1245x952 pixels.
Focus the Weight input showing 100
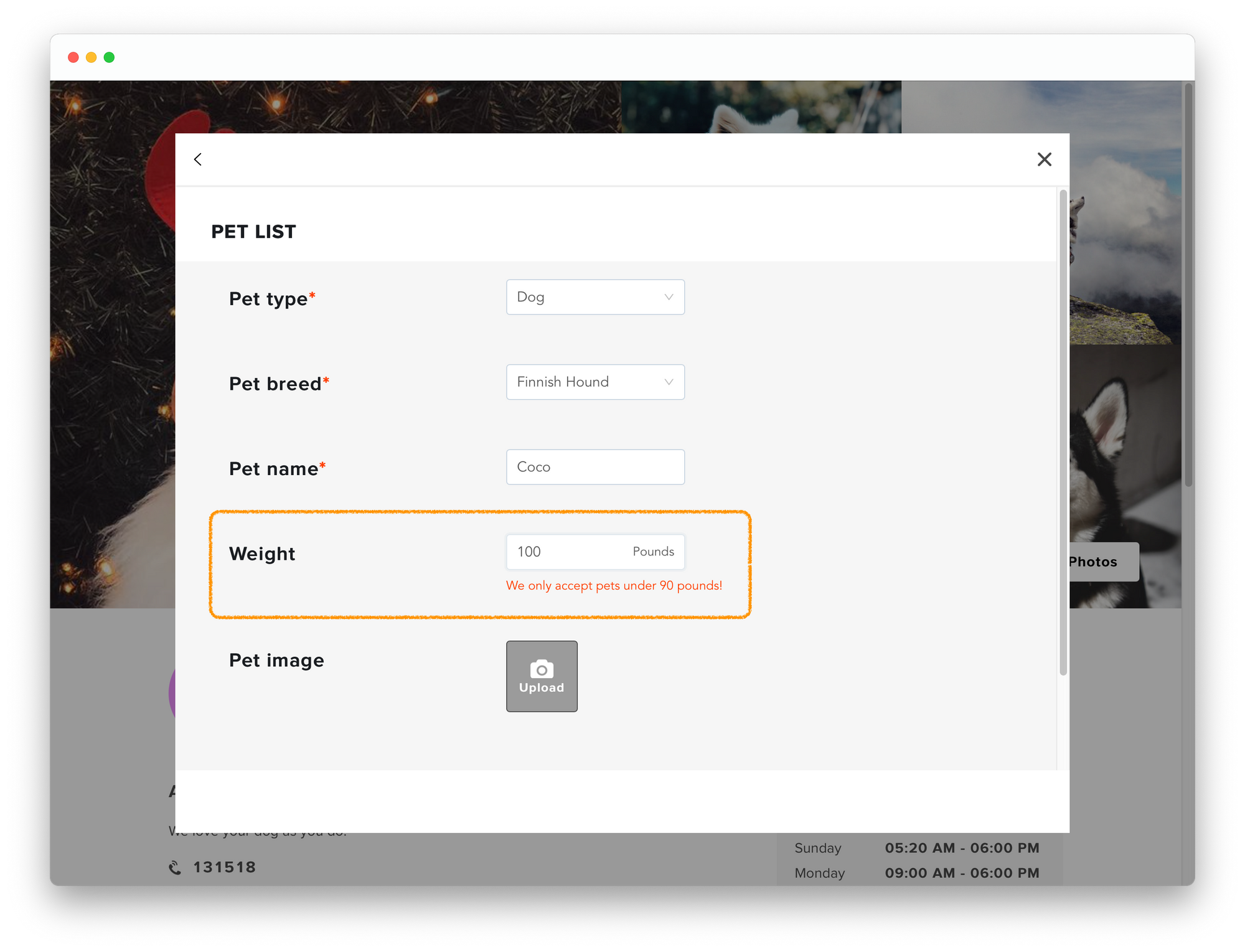(x=595, y=552)
